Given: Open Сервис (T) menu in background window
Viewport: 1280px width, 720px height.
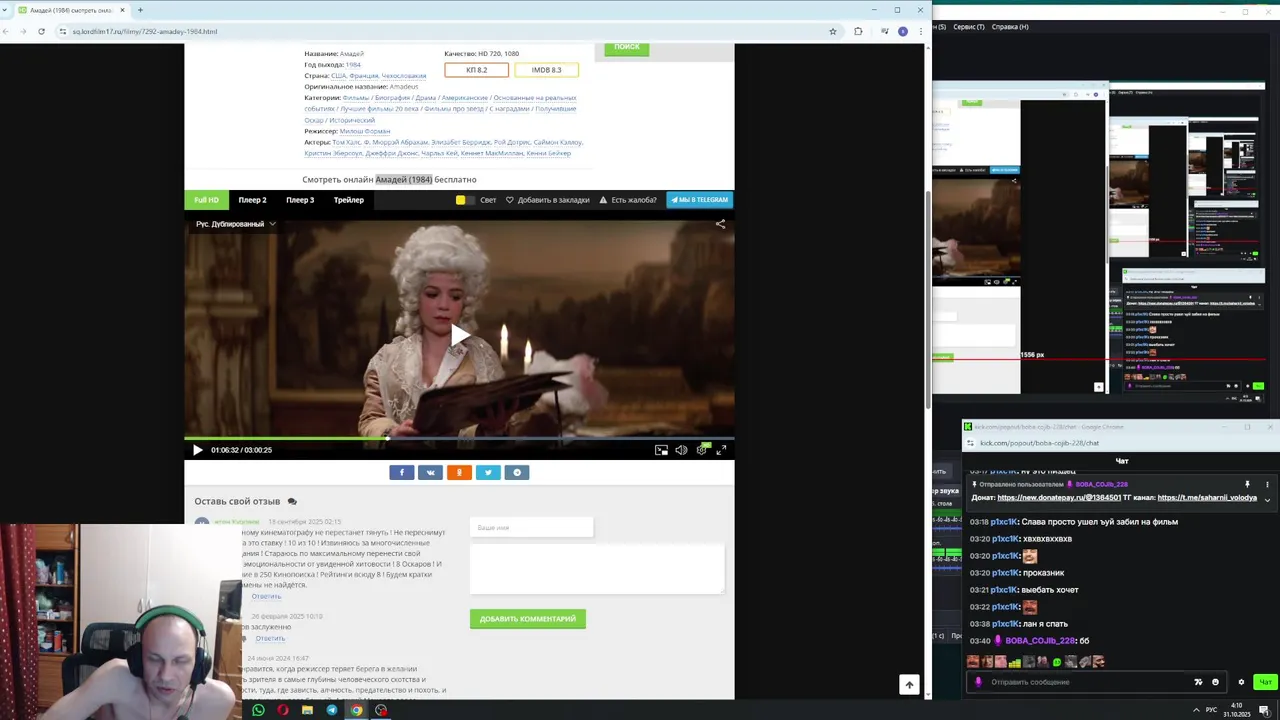Looking at the screenshot, I should click(x=968, y=27).
